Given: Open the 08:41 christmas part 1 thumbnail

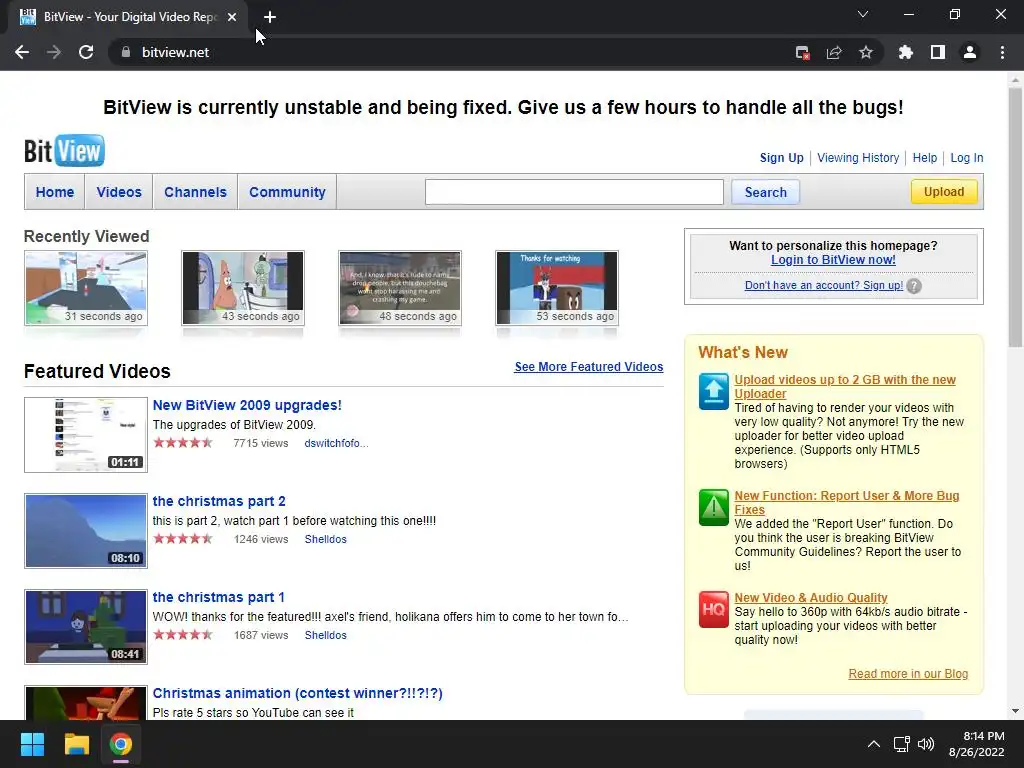Looking at the screenshot, I should [86, 627].
